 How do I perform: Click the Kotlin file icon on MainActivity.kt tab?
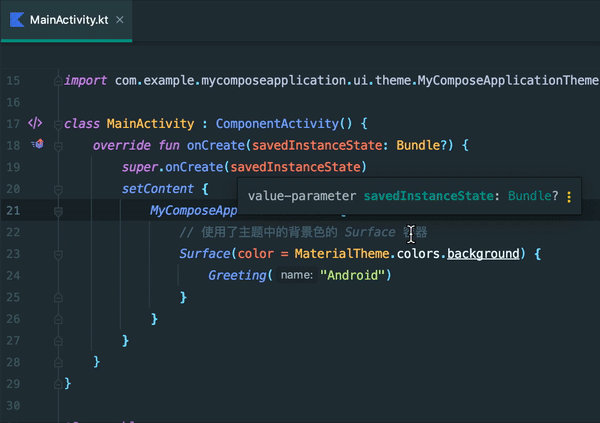pos(17,20)
